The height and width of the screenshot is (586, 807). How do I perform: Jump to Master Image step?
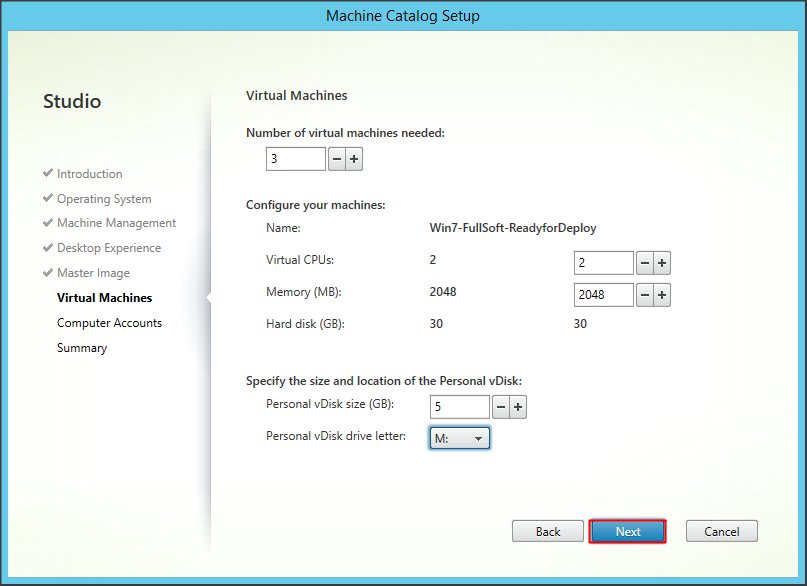[x=93, y=273]
